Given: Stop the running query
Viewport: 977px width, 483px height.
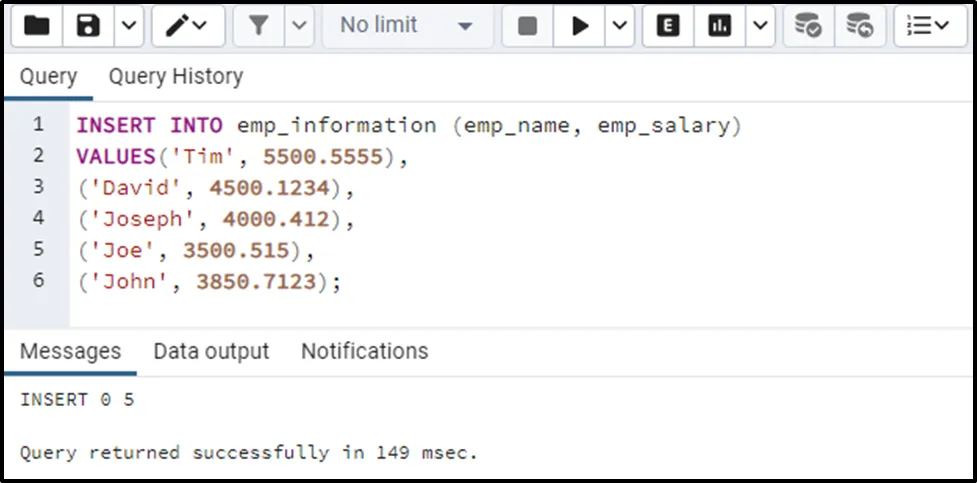Looking at the screenshot, I should pos(527,27).
